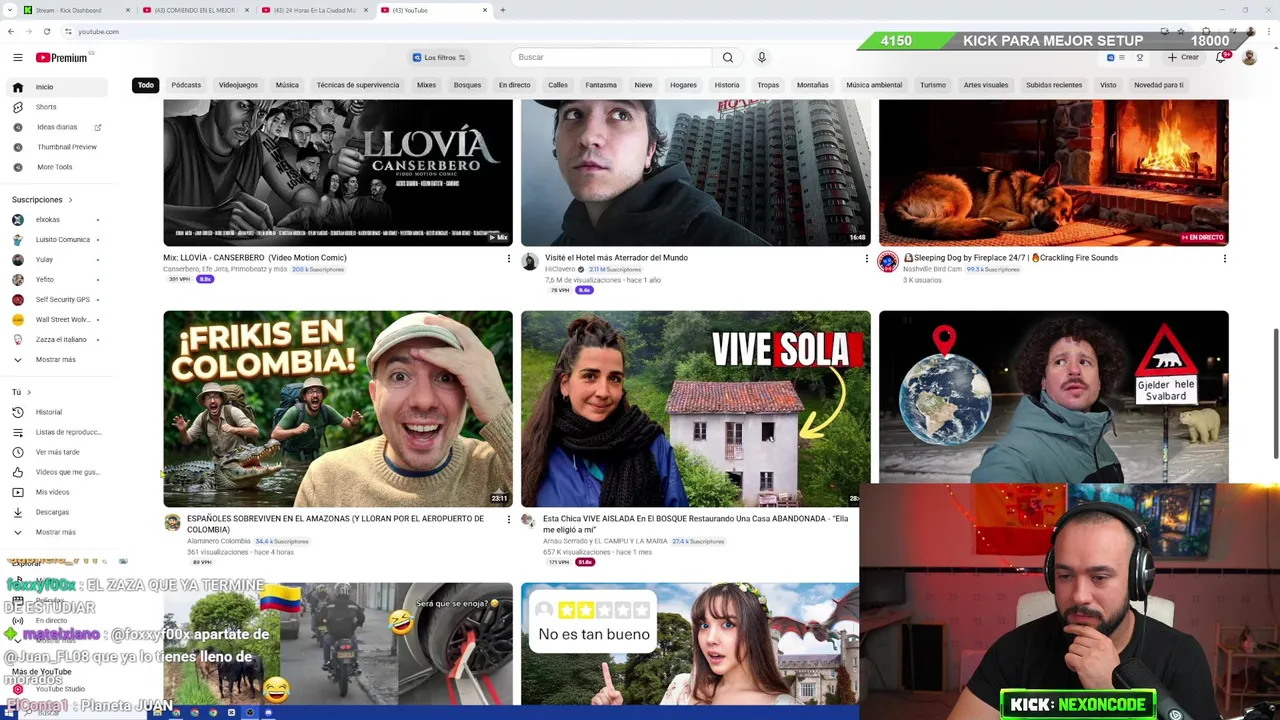The image size is (1280, 720).
Task: Switch to COMIENDO EN EL MEJOR browser tab
Action: tap(195, 10)
